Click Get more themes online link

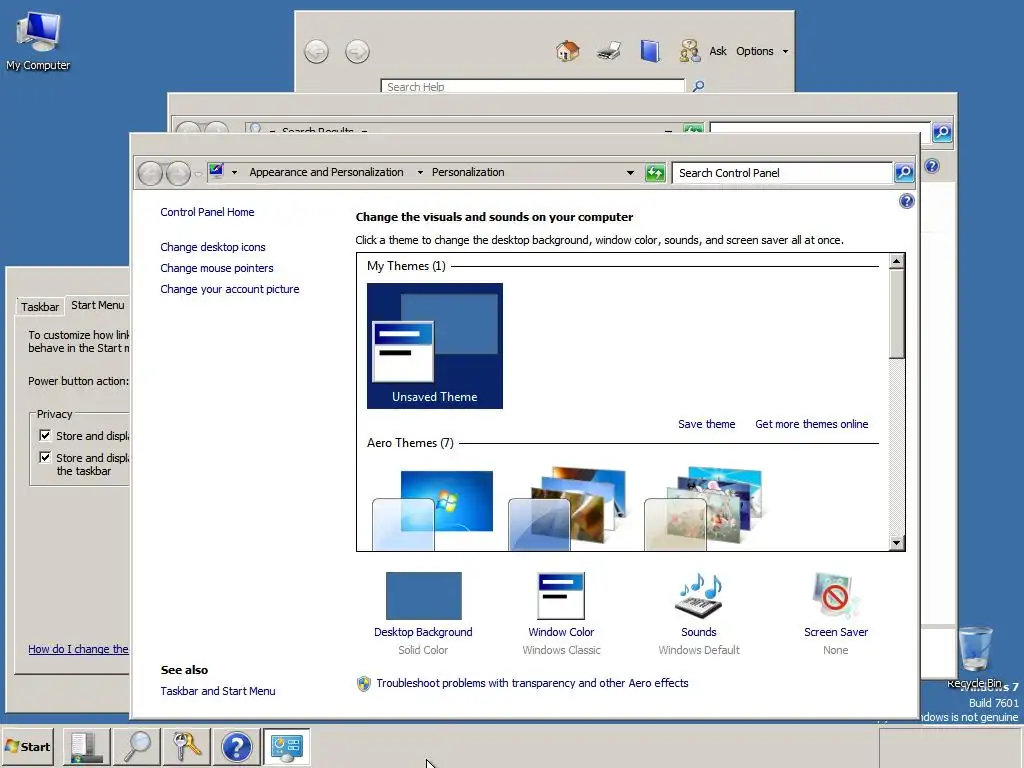[812, 424]
